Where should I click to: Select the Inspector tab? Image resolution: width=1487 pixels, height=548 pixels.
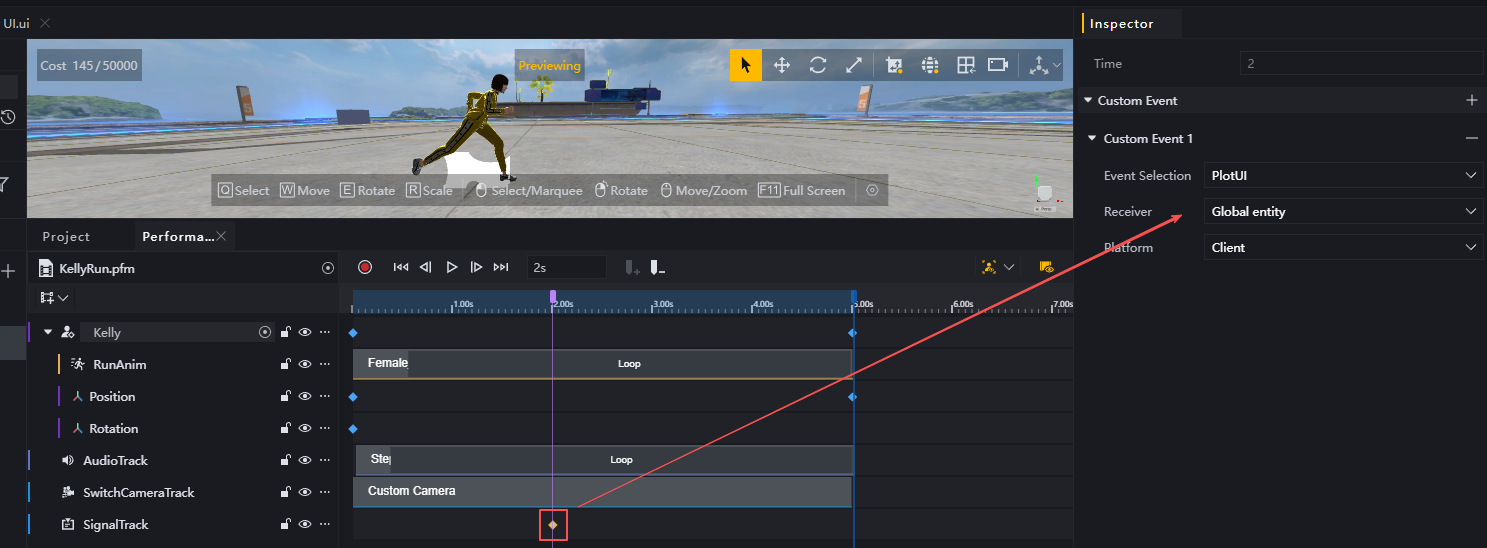[1121, 24]
